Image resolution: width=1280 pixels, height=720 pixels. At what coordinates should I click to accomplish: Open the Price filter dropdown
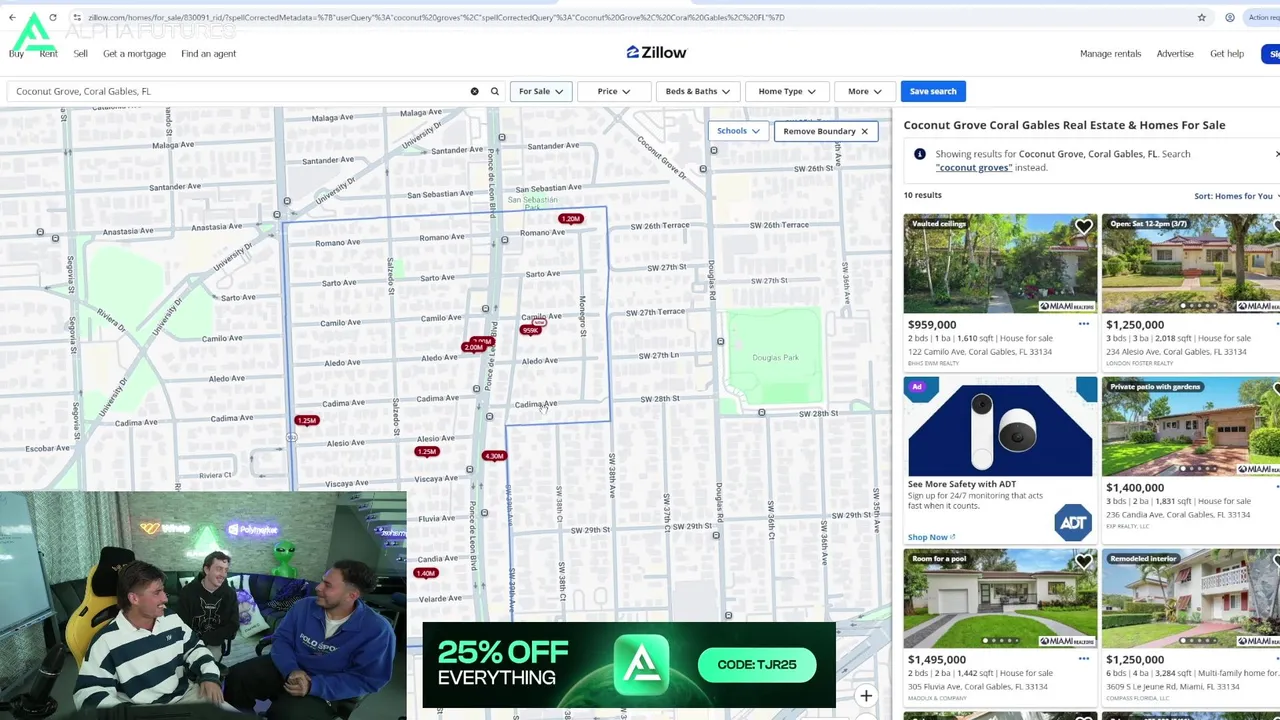pyautogui.click(x=613, y=91)
